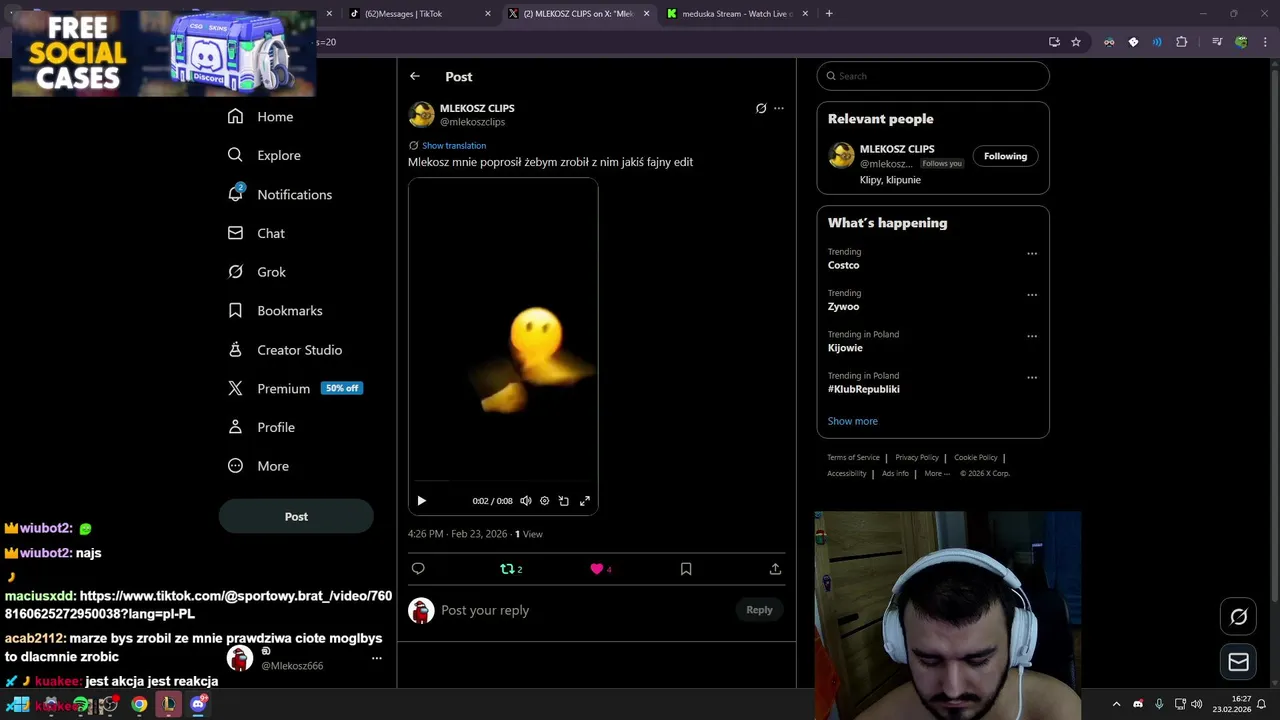1280x720 pixels.
Task: Click the Following button for MLEKOSZ CLIPS
Action: tap(1005, 156)
